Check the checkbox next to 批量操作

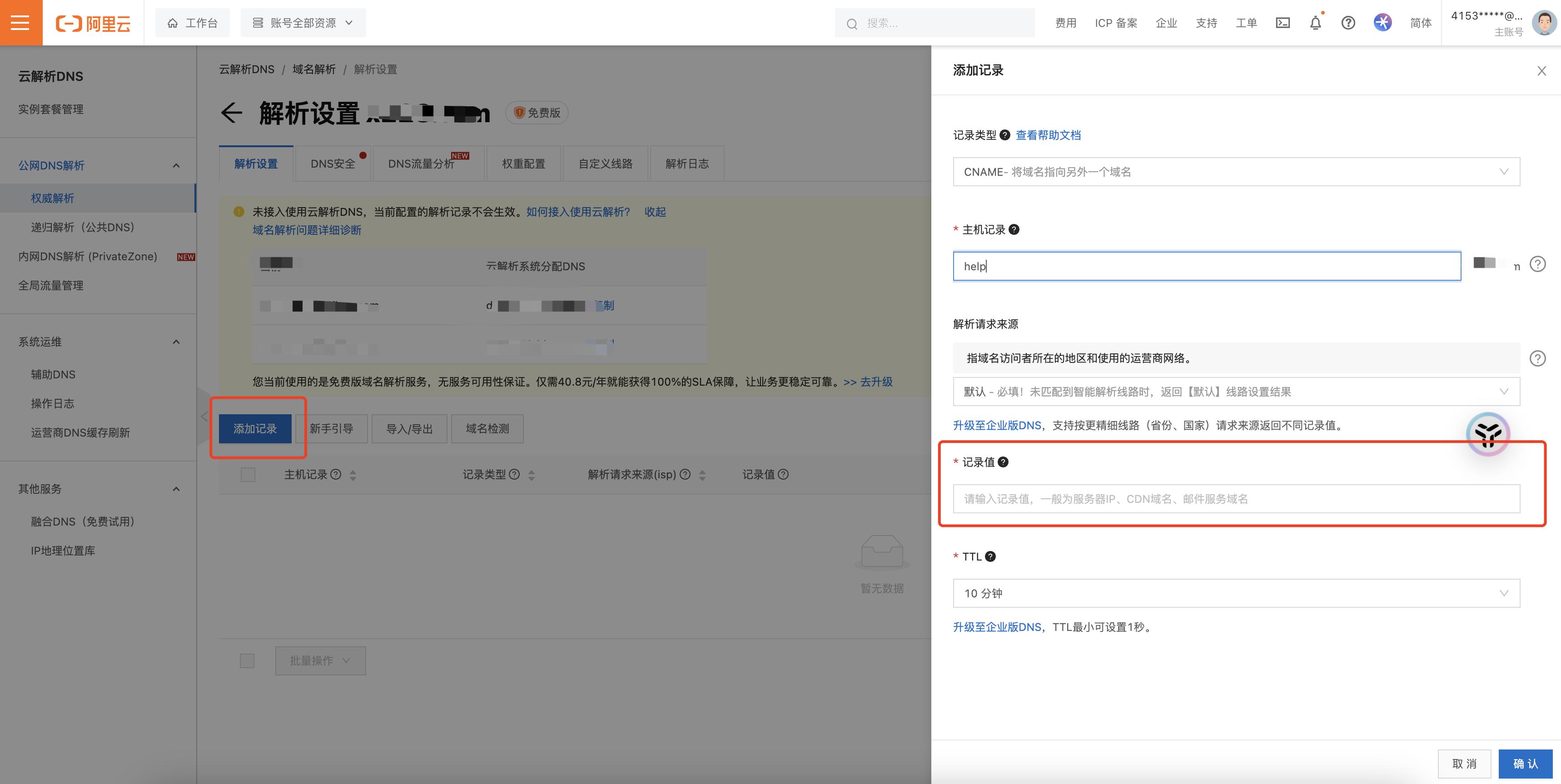(247, 660)
